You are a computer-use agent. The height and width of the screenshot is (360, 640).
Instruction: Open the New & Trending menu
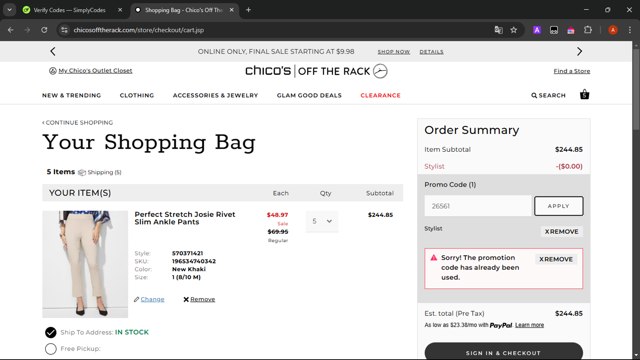(x=71, y=95)
